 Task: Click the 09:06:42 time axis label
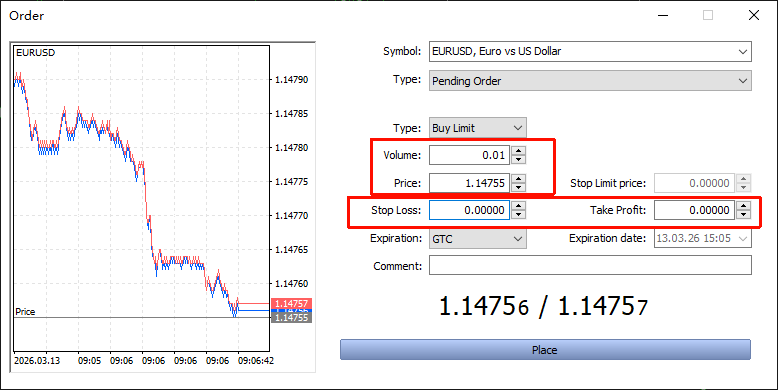(256, 361)
